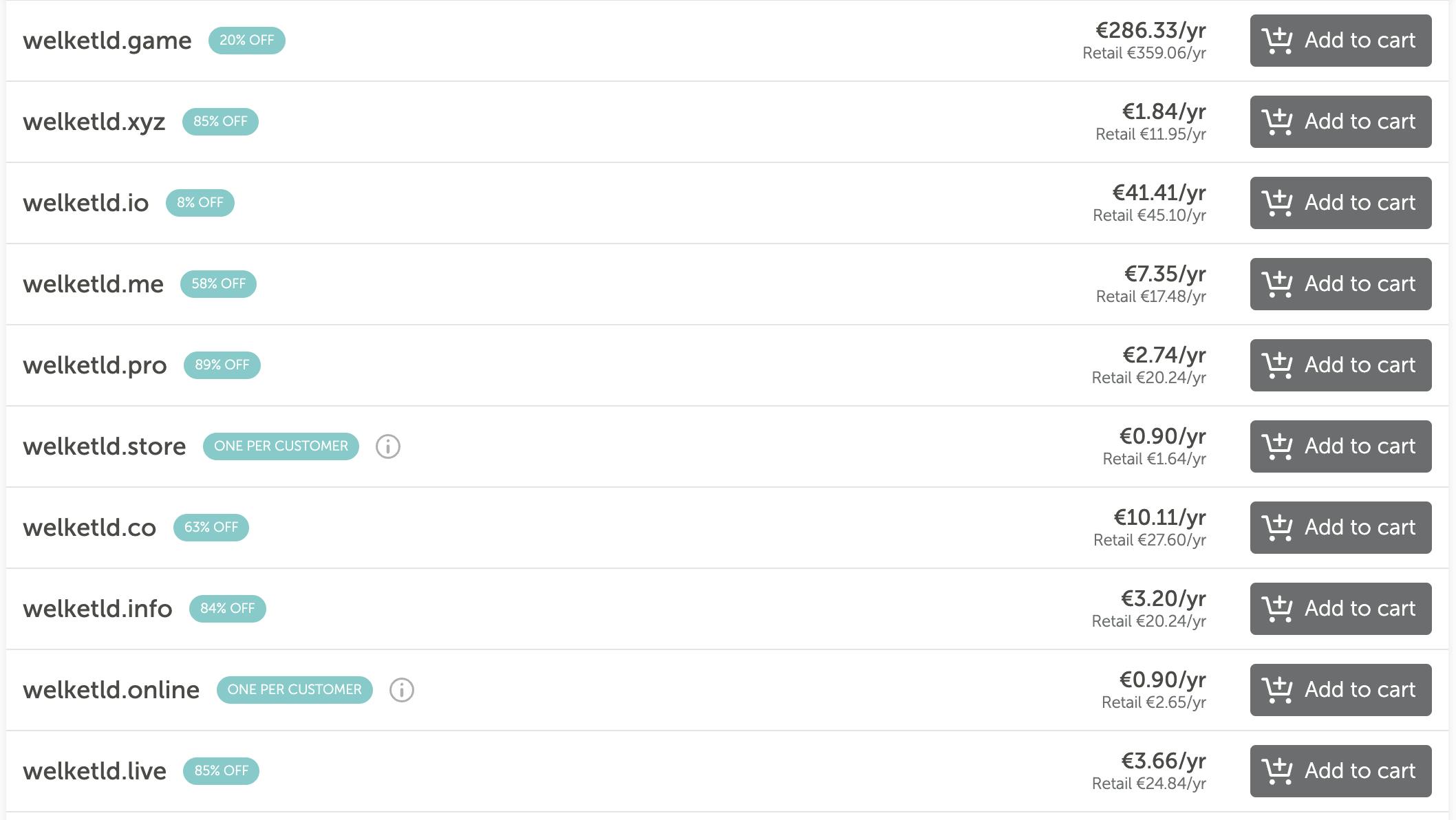Click the welketld.io domain name
The image size is (1456, 820).
(86, 203)
